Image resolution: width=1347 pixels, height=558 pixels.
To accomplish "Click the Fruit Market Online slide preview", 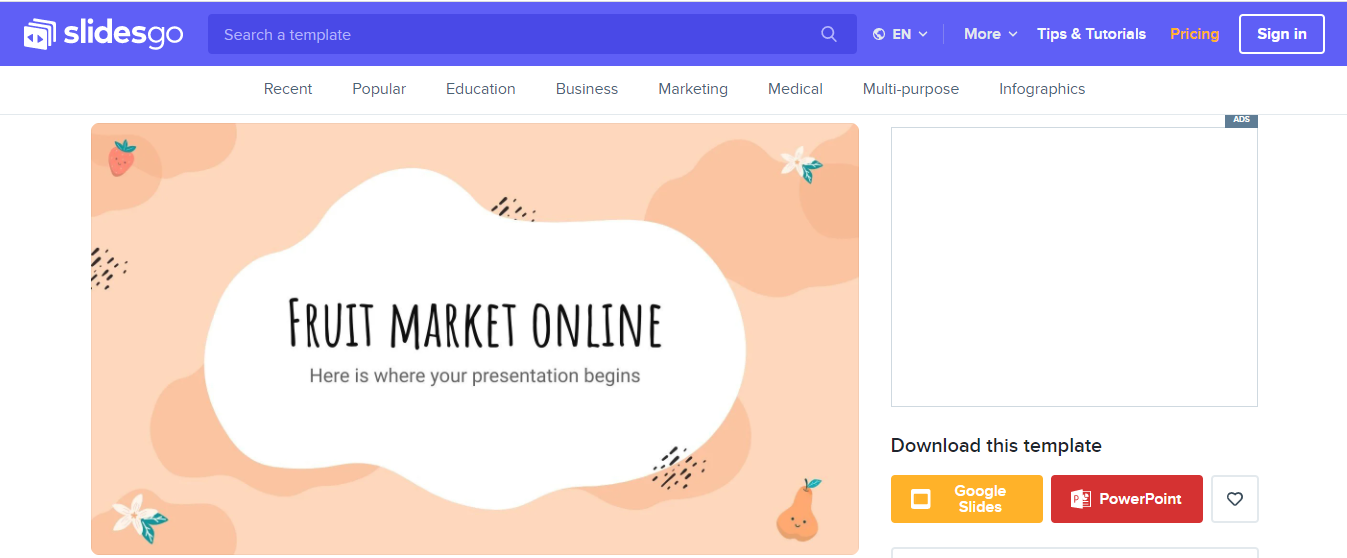I will (x=475, y=339).
